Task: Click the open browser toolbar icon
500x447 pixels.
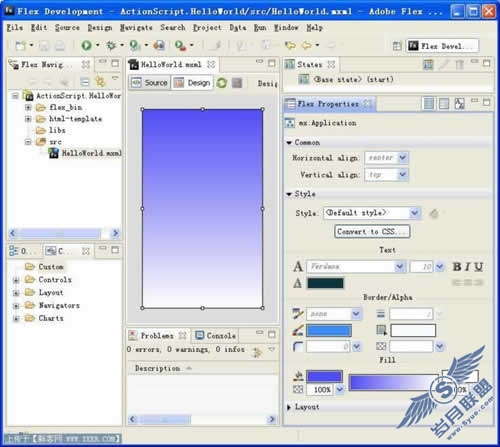Action: tap(159, 45)
